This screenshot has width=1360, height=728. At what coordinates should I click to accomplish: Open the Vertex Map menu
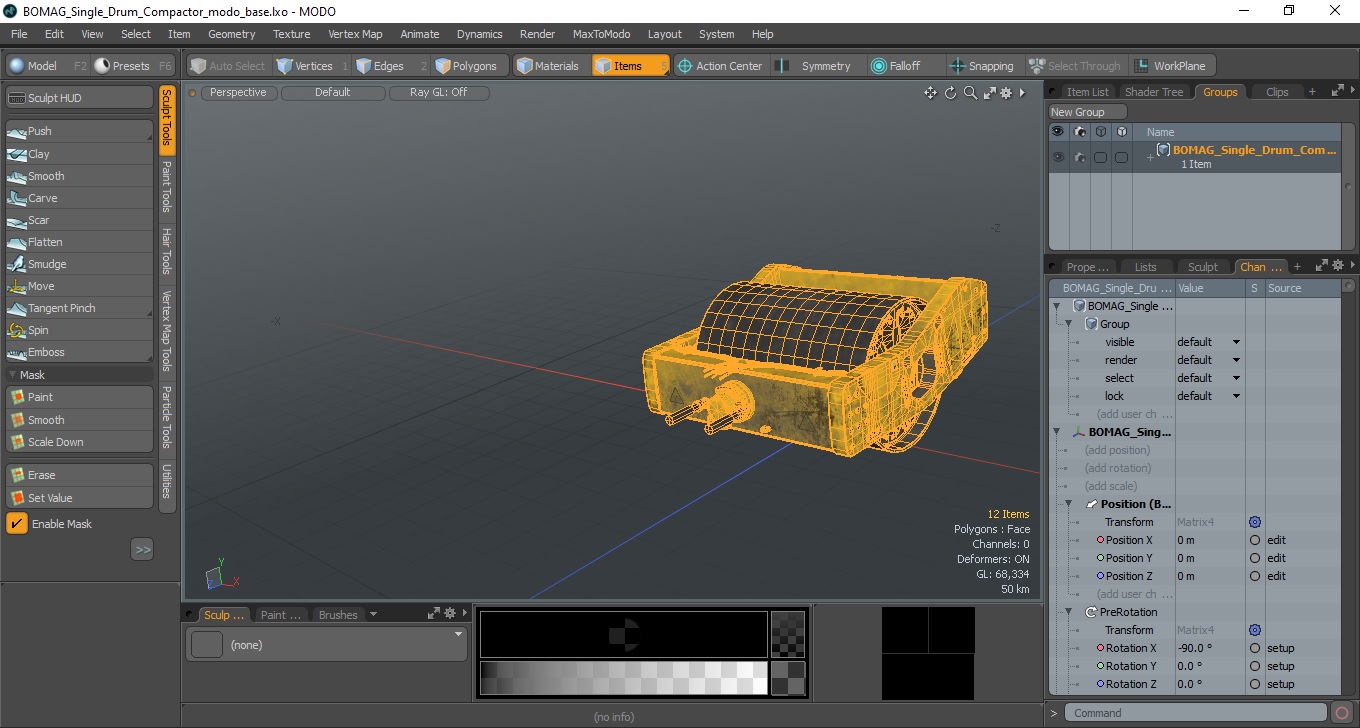coord(355,34)
